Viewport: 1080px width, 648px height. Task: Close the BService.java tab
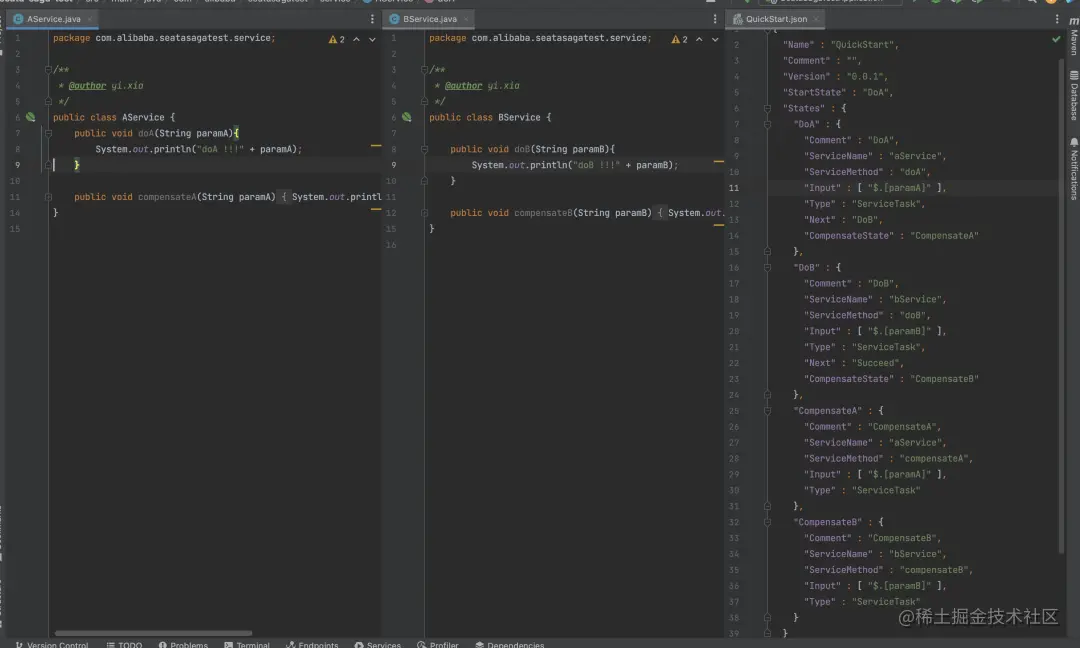coord(466,19)
